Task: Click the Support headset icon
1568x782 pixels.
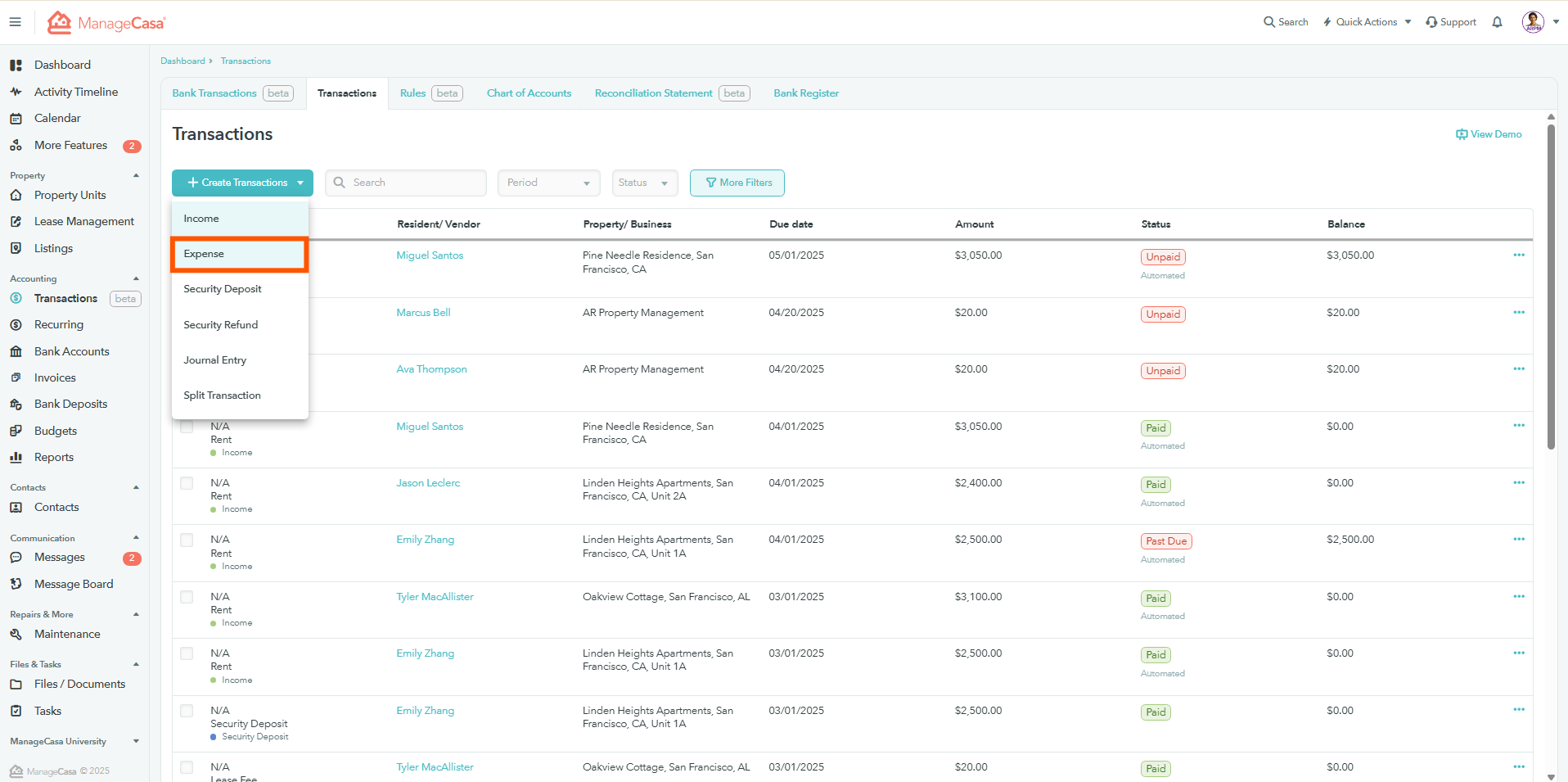Action: (1431, 22)
